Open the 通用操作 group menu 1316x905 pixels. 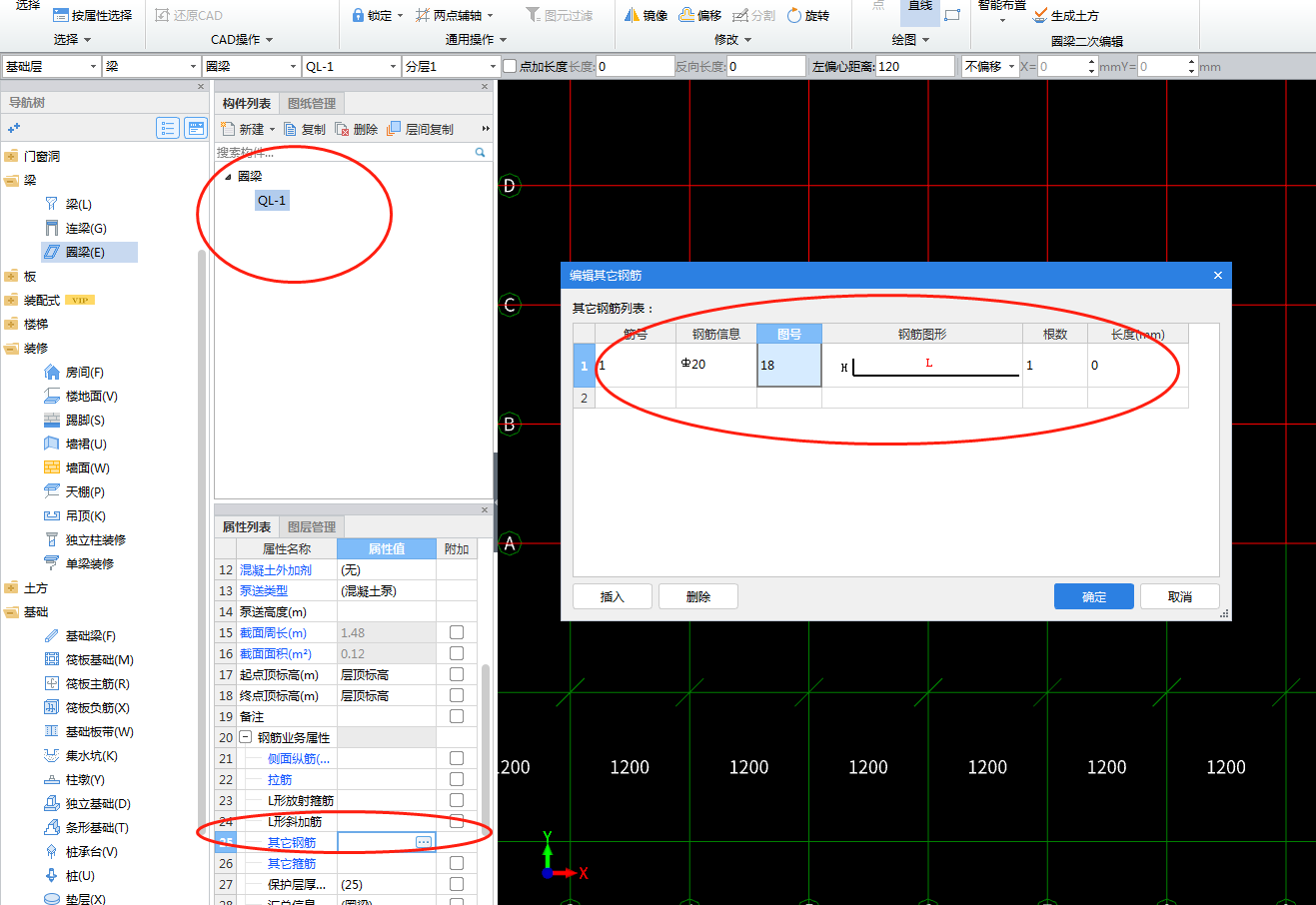point(476,40)
